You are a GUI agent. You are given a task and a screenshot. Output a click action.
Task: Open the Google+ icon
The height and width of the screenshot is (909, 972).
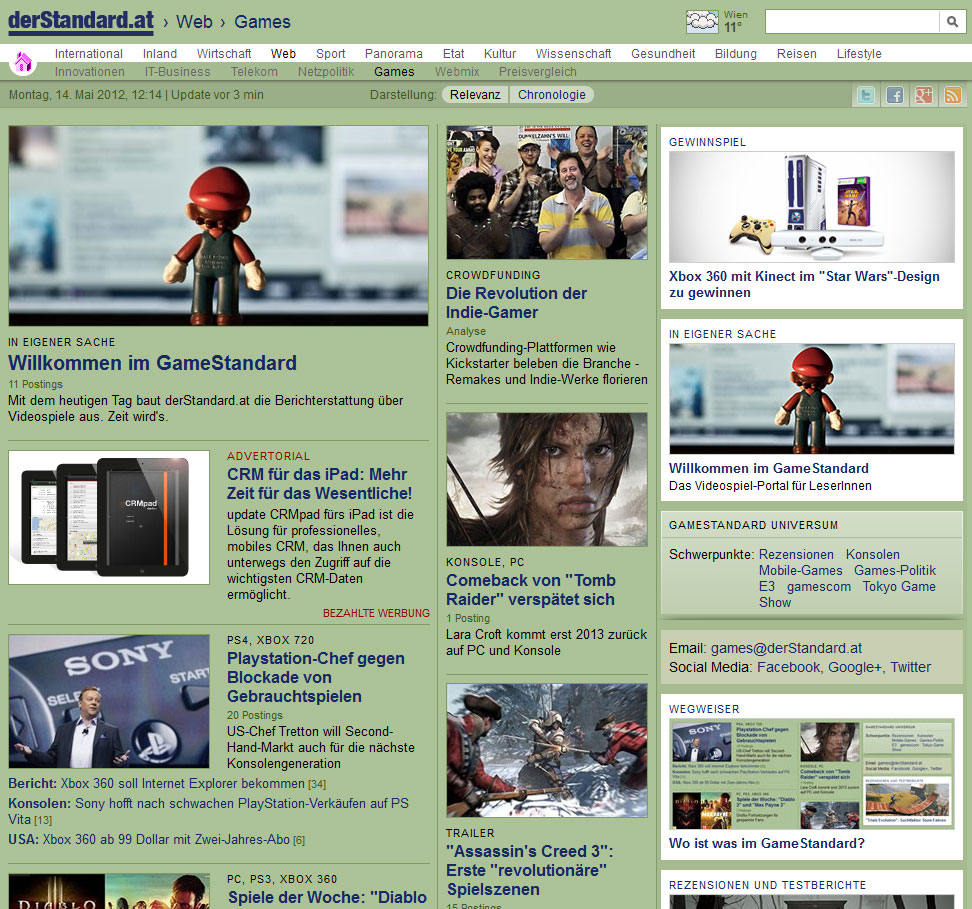click(x=923, y=95)
